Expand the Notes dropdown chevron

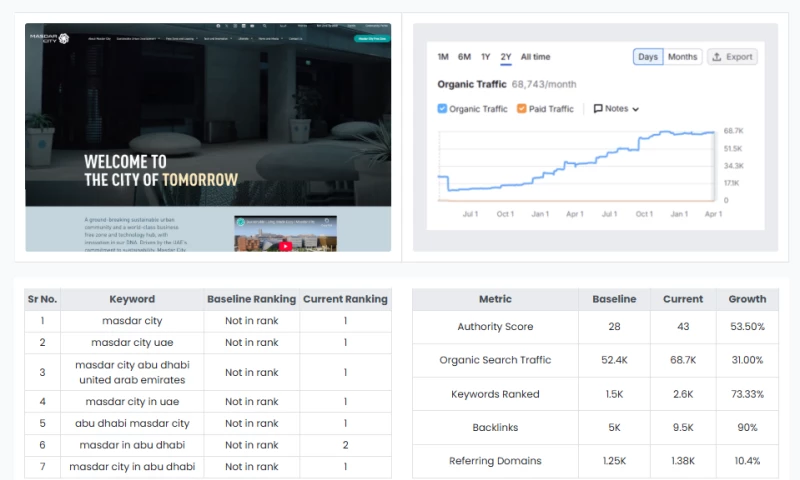click(x=635, y=109)
